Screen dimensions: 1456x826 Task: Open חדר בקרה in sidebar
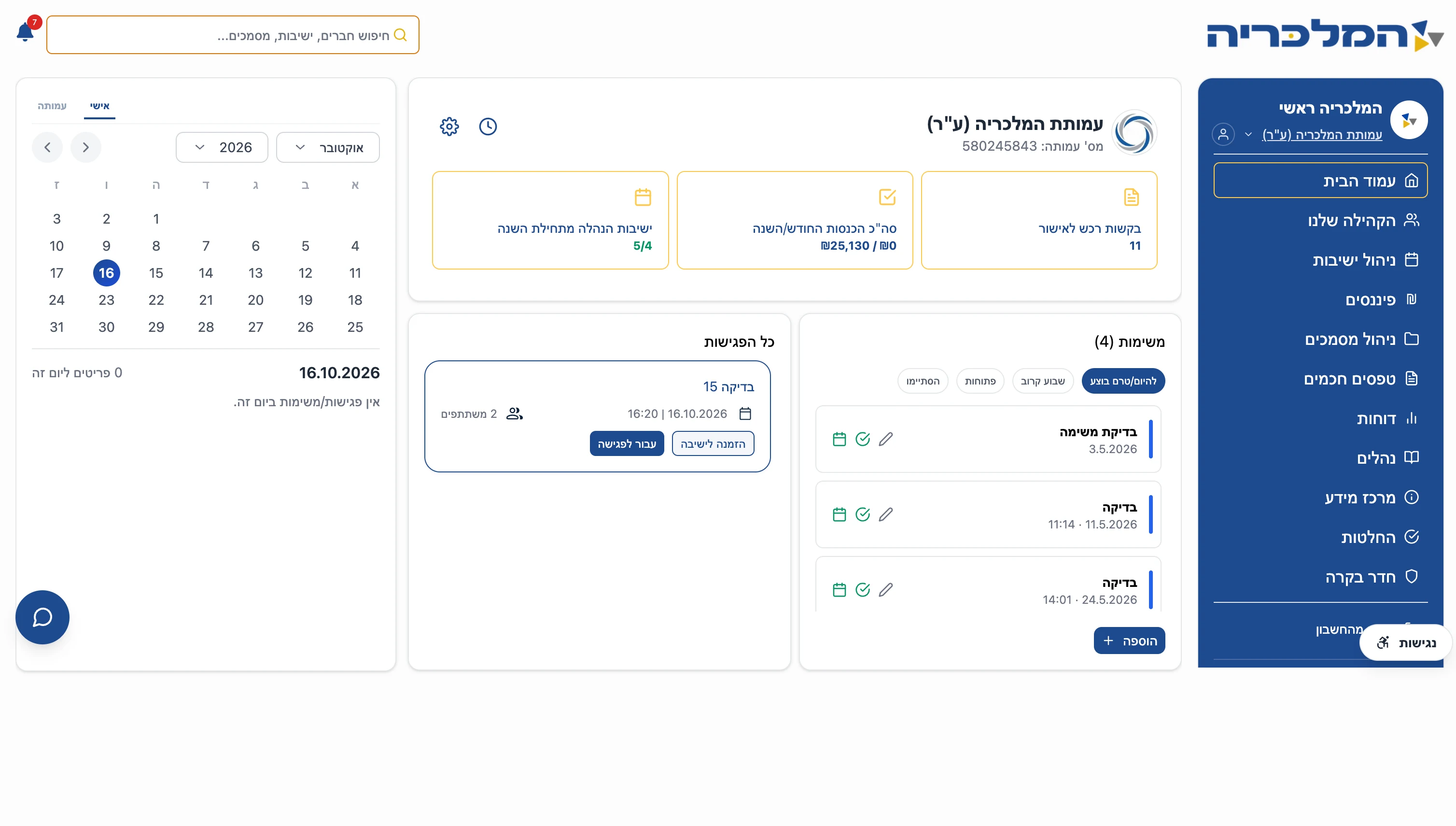click(1320, 577)
